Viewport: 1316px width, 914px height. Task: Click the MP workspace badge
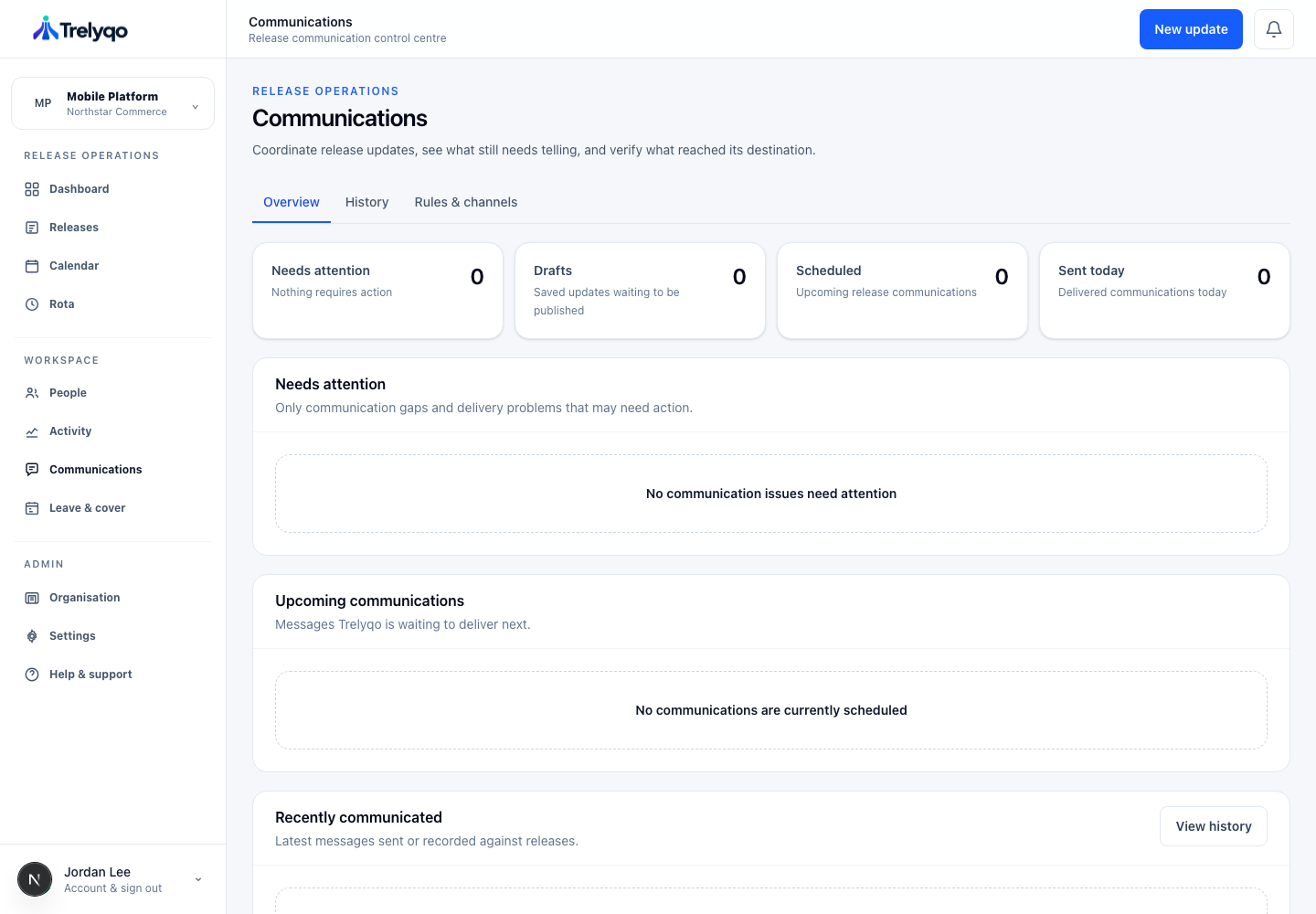click(x=43, y=103)
